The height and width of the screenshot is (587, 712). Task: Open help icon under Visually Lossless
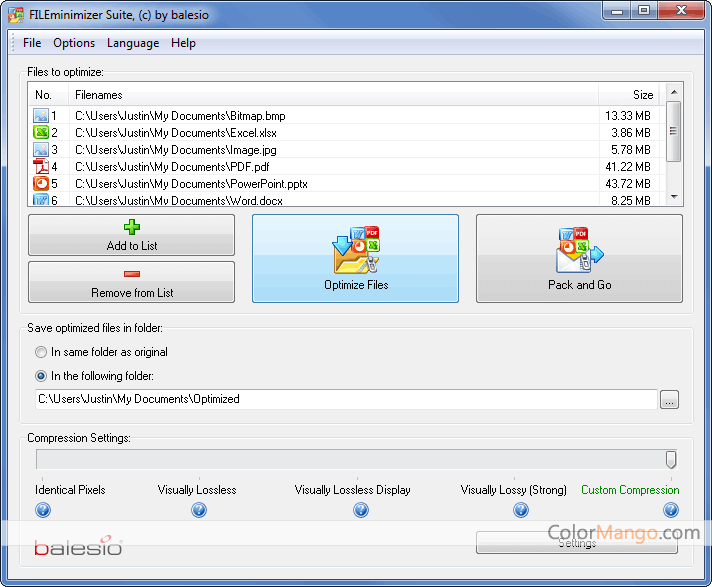coord(198,510)
